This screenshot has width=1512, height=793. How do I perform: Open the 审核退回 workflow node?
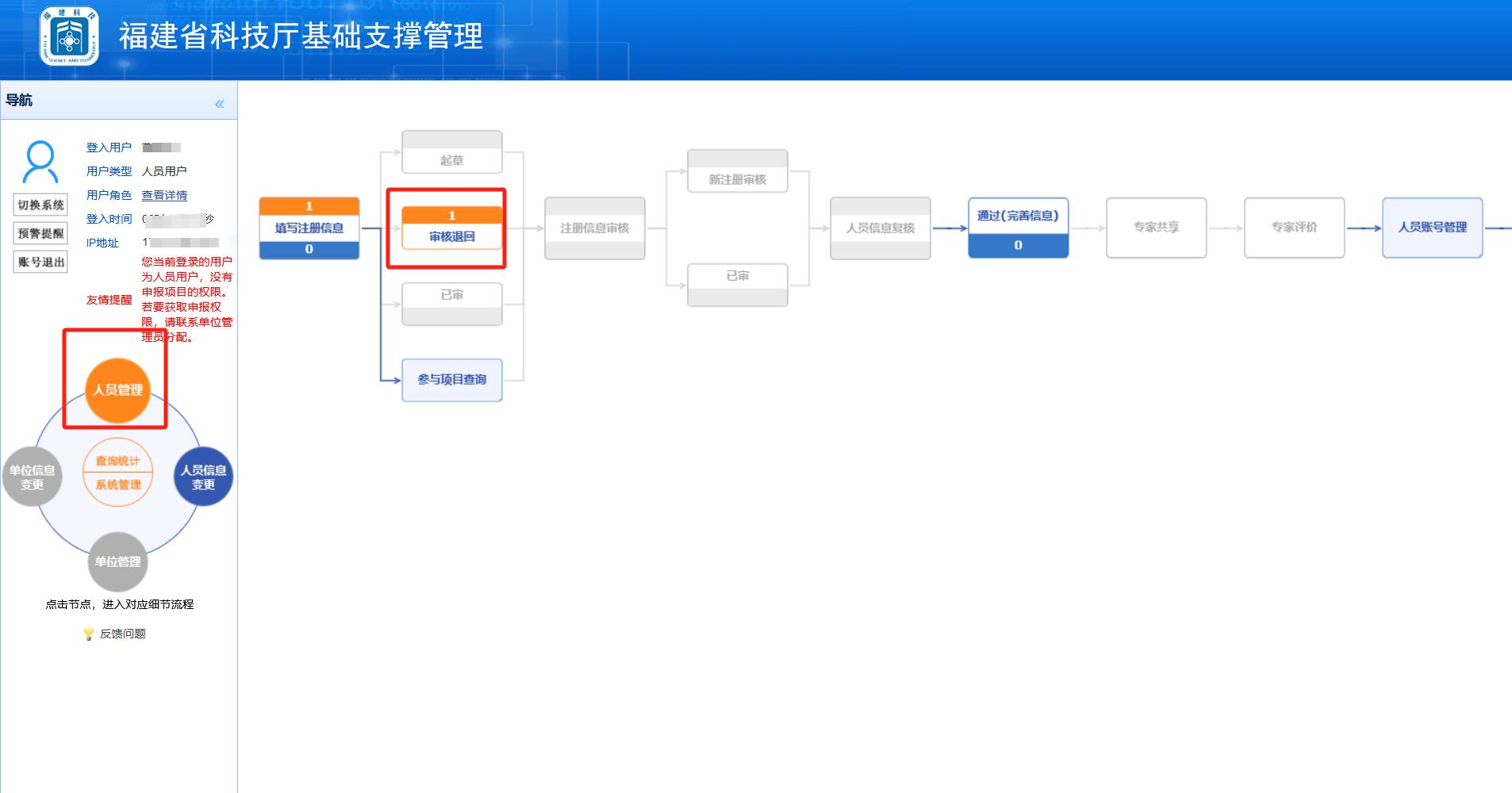(452, 228)
